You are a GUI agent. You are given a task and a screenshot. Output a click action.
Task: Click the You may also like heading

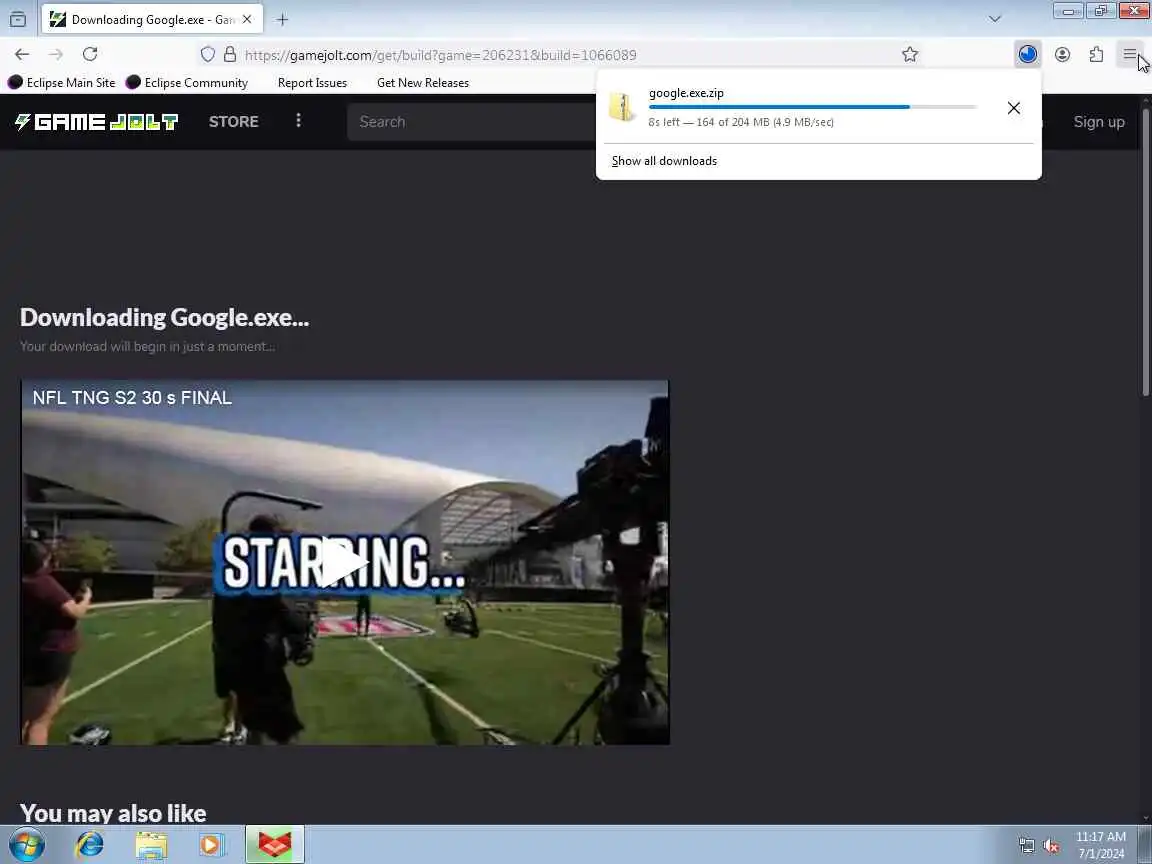coord(113,813)
